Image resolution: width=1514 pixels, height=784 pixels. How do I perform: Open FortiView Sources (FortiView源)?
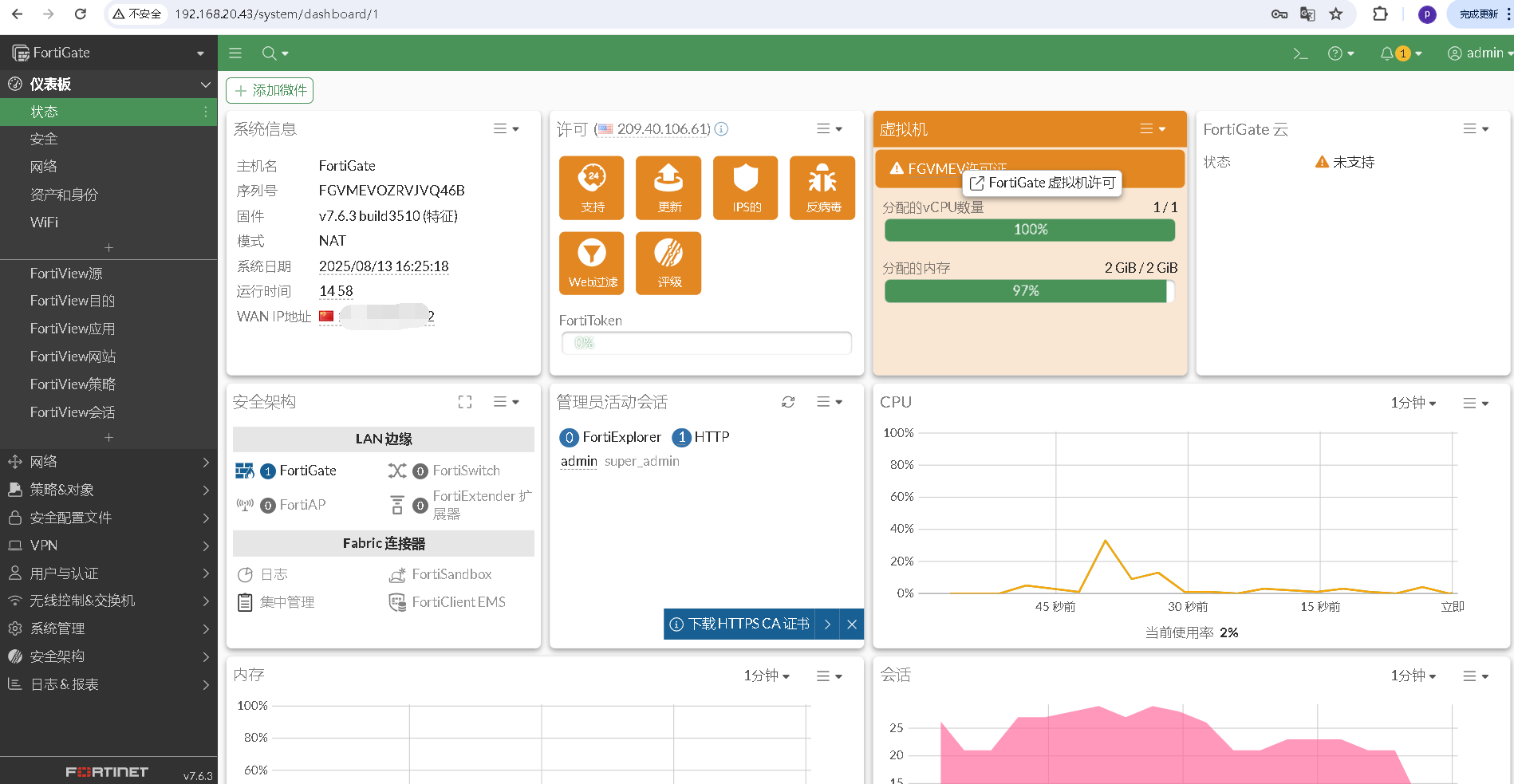pyautogui.click(x=108, y=274)
